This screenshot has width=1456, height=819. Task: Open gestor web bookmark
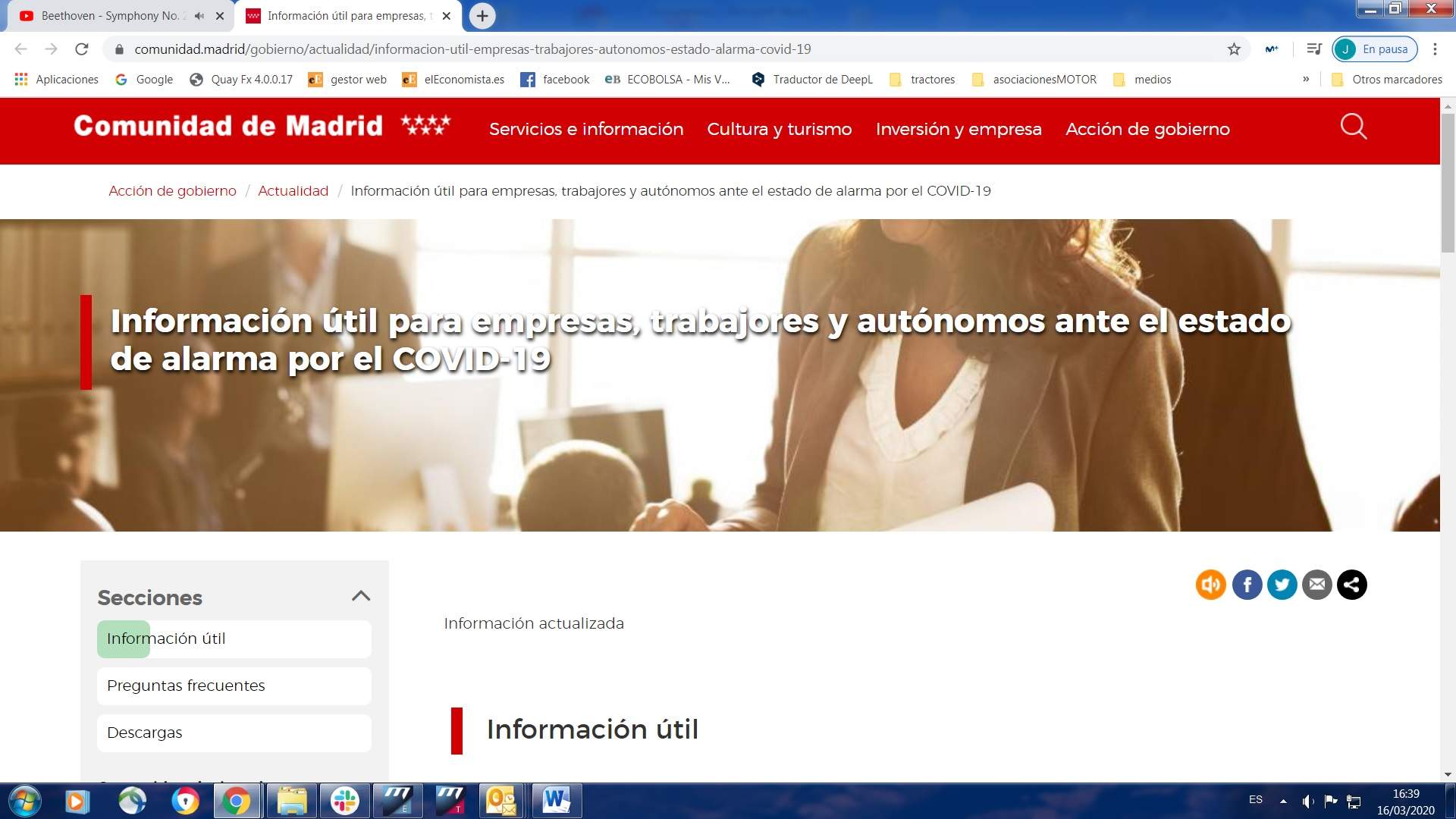[347, 80]
